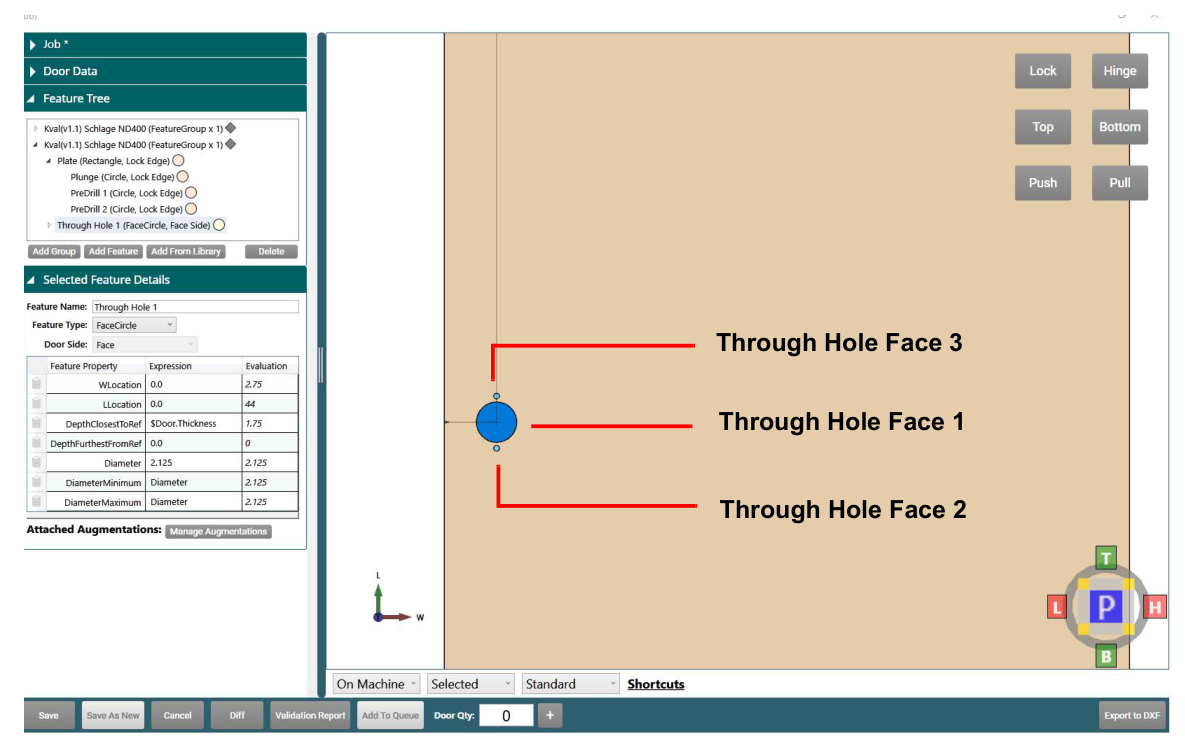
Task: Switch to the Pull view
Action: point(1120,183)
